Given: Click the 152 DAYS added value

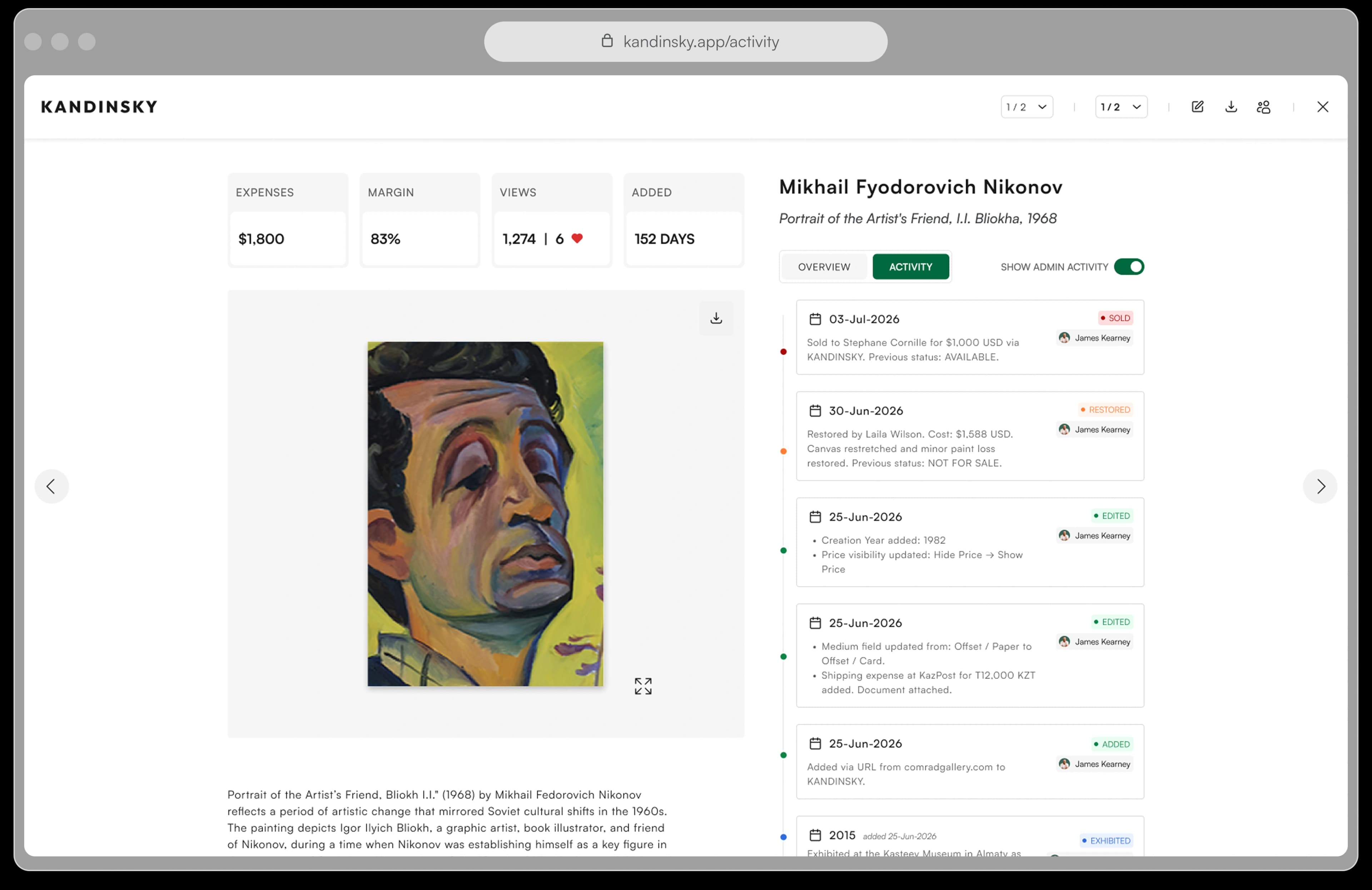Looking at the screenshot, I should pyautogui.click(x=664, y=239).
